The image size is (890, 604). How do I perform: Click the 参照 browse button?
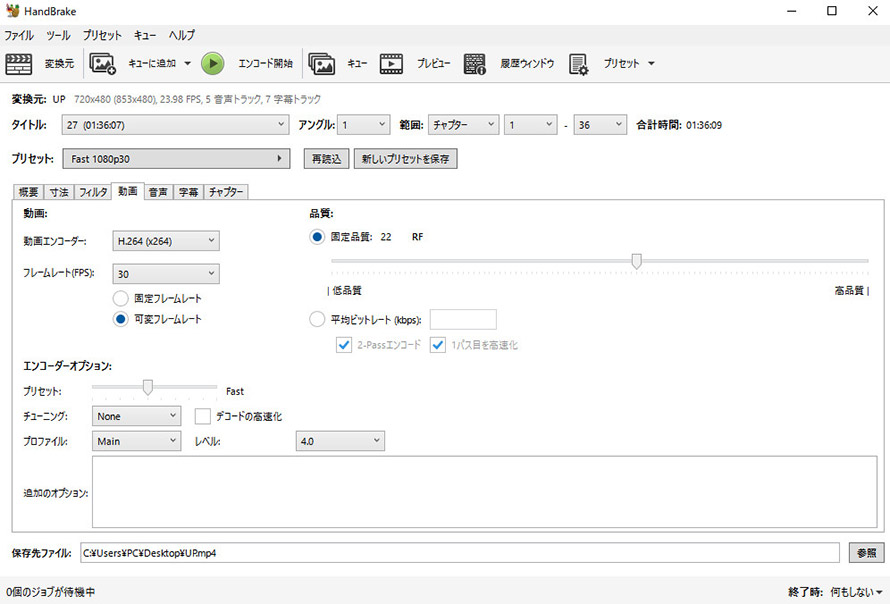(x=866, y=553)
